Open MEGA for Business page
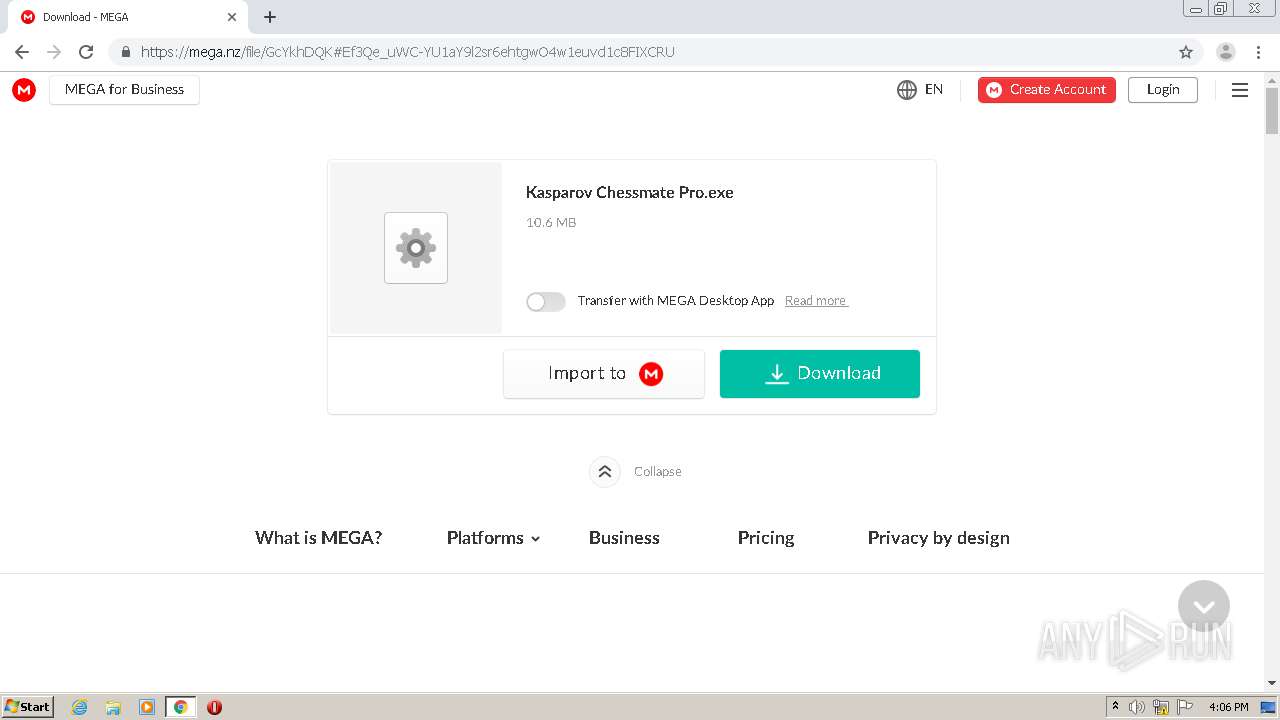The image size is (1280, 720). [x=124, y=89]
